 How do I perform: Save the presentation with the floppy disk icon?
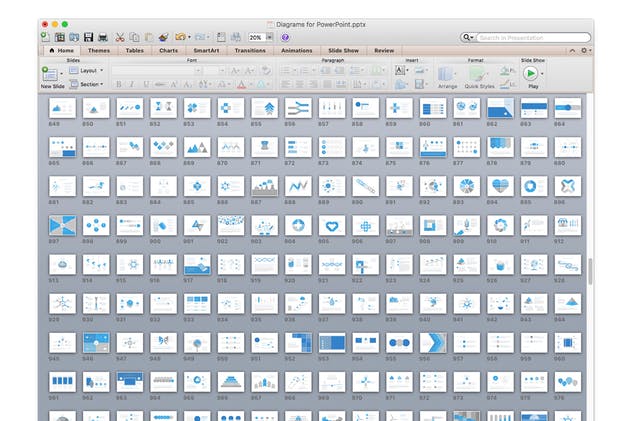(x=88, y=37)
